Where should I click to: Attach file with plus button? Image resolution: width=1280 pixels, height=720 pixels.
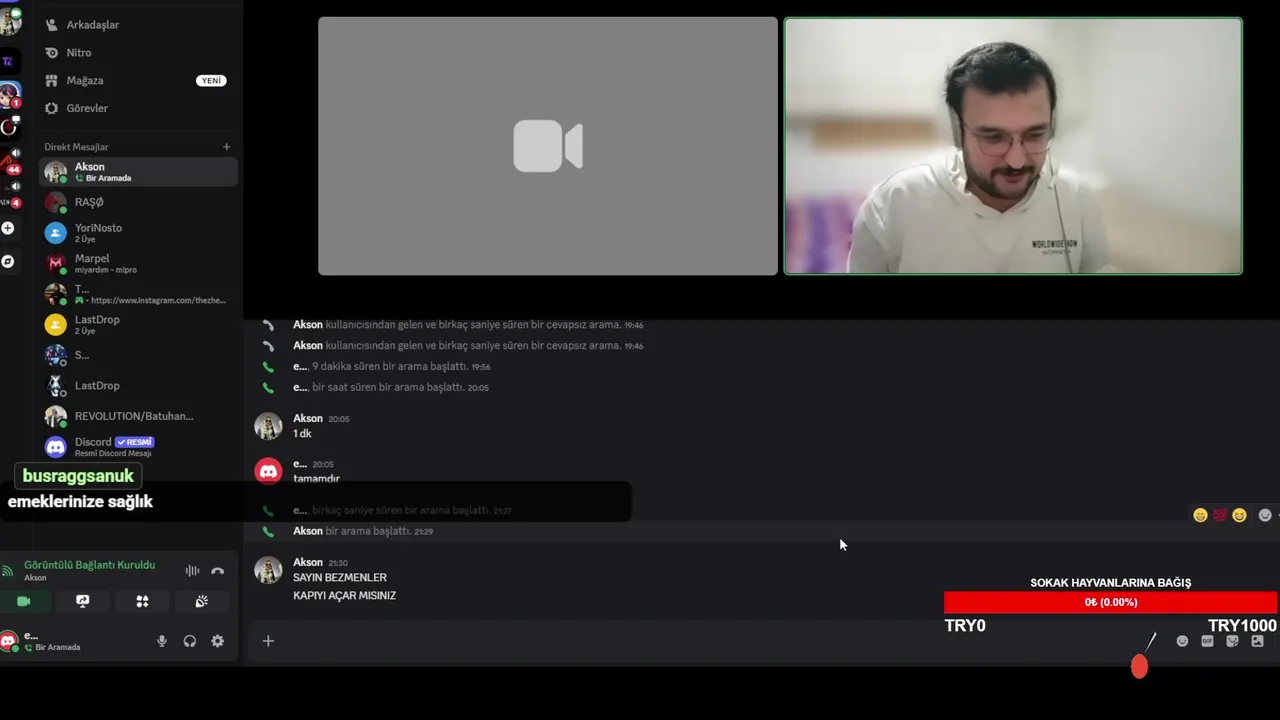pos(268,641)
